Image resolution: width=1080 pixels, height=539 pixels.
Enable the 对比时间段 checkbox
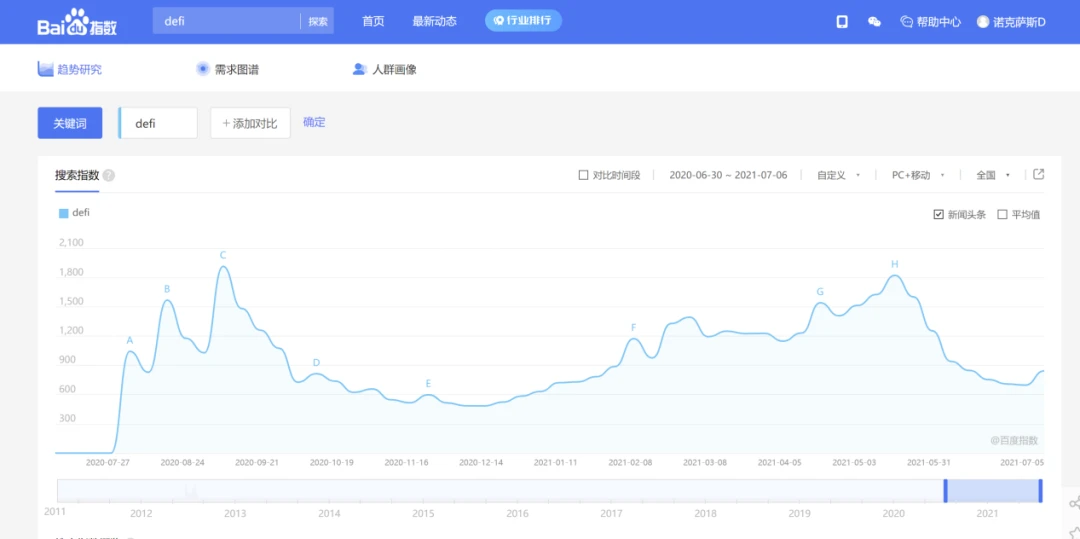583,175
